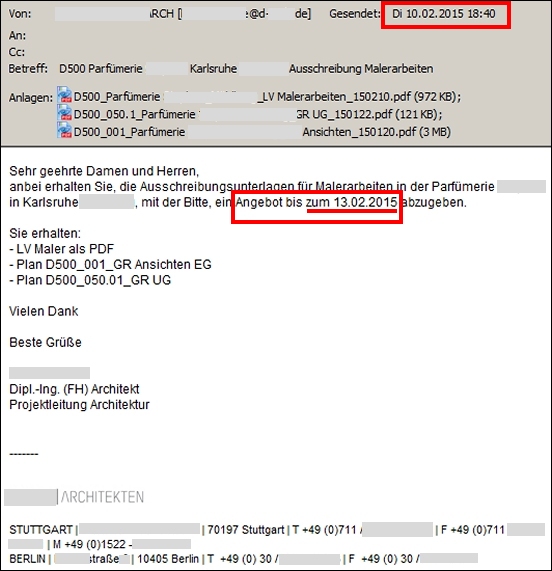Viewport: 552px width, 571px height.
Task: Open PDF icon of Ansichten attachment
Action: pos(64,130)
